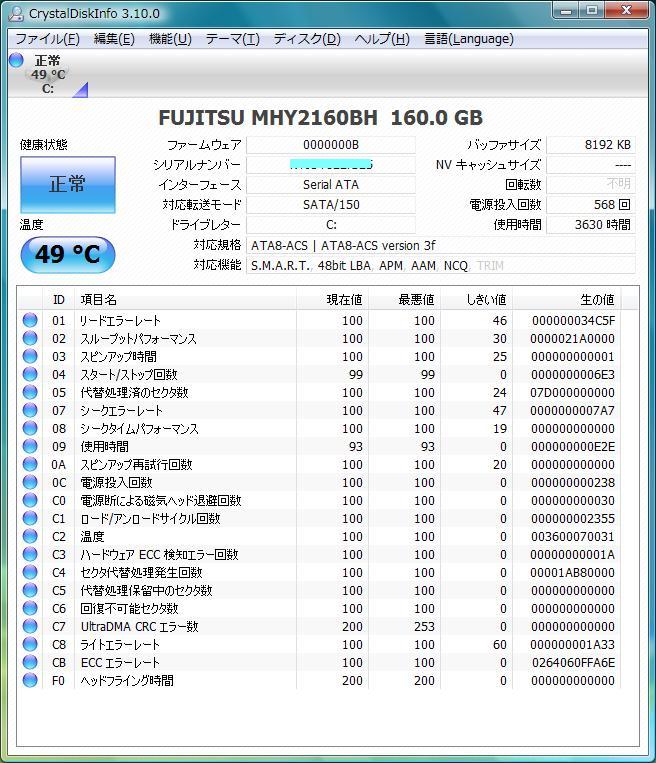
Task: Click the rotation rate field showing 不明
Action: click(x=591, y=185)
